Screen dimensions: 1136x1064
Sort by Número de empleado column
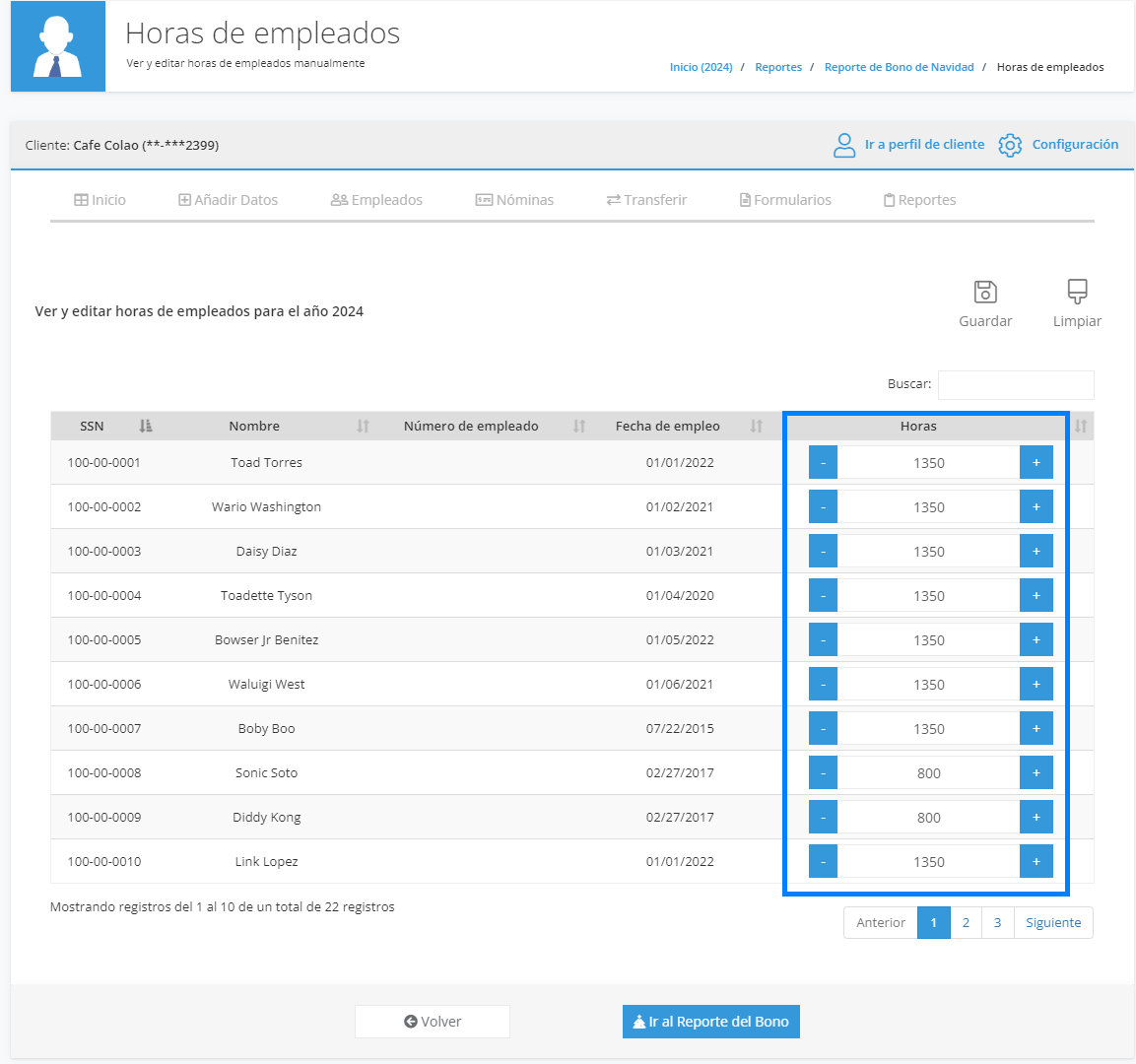pyautogui.click(x=579, y=426)
